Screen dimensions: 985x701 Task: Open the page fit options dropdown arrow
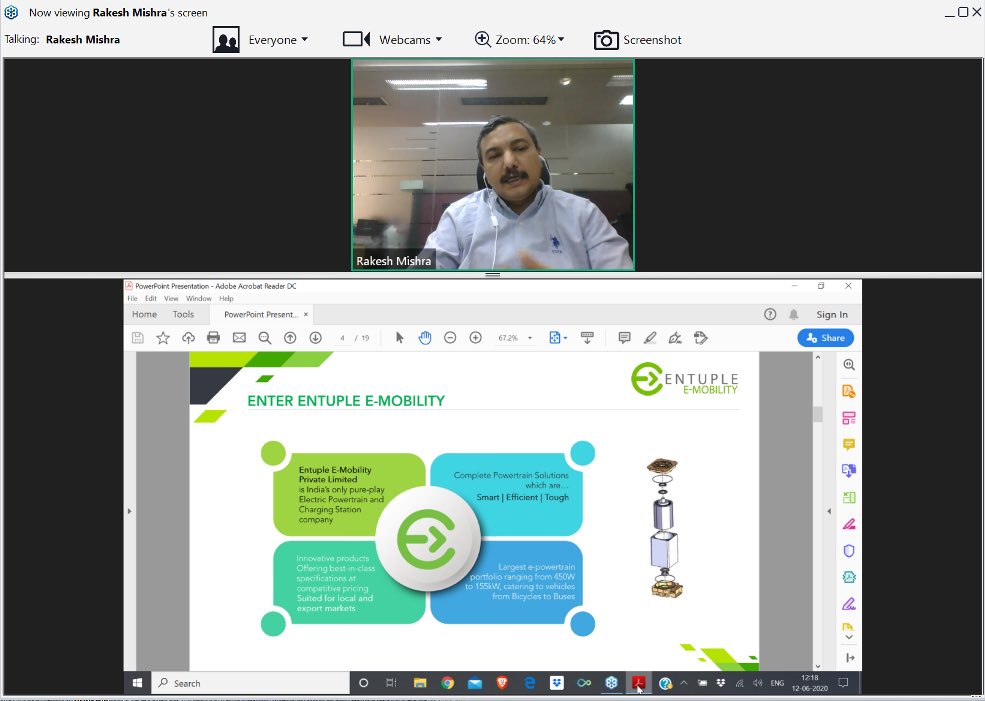click(565, 338)
